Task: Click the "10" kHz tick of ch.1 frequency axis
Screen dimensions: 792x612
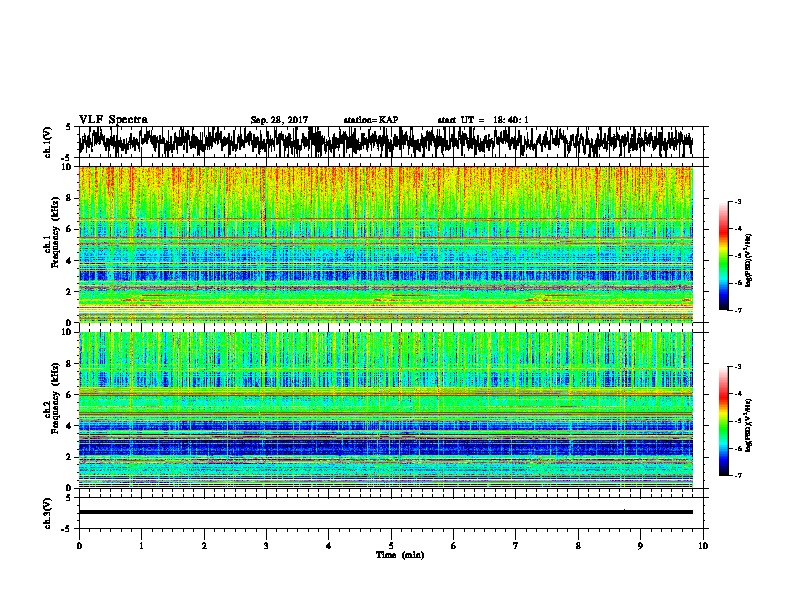Action: [68, 167]
